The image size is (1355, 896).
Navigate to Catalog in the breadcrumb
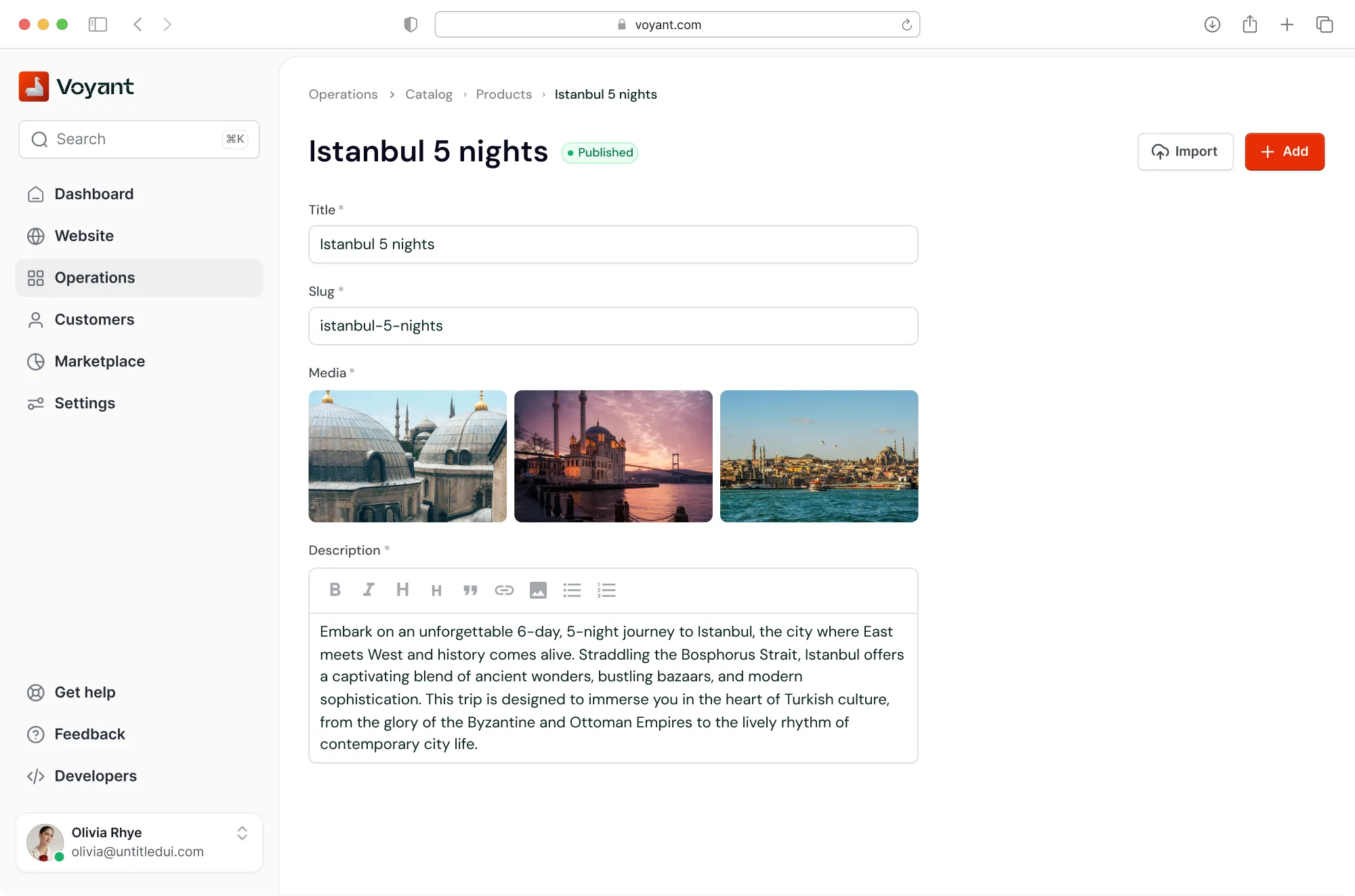[x=428, y=94]
